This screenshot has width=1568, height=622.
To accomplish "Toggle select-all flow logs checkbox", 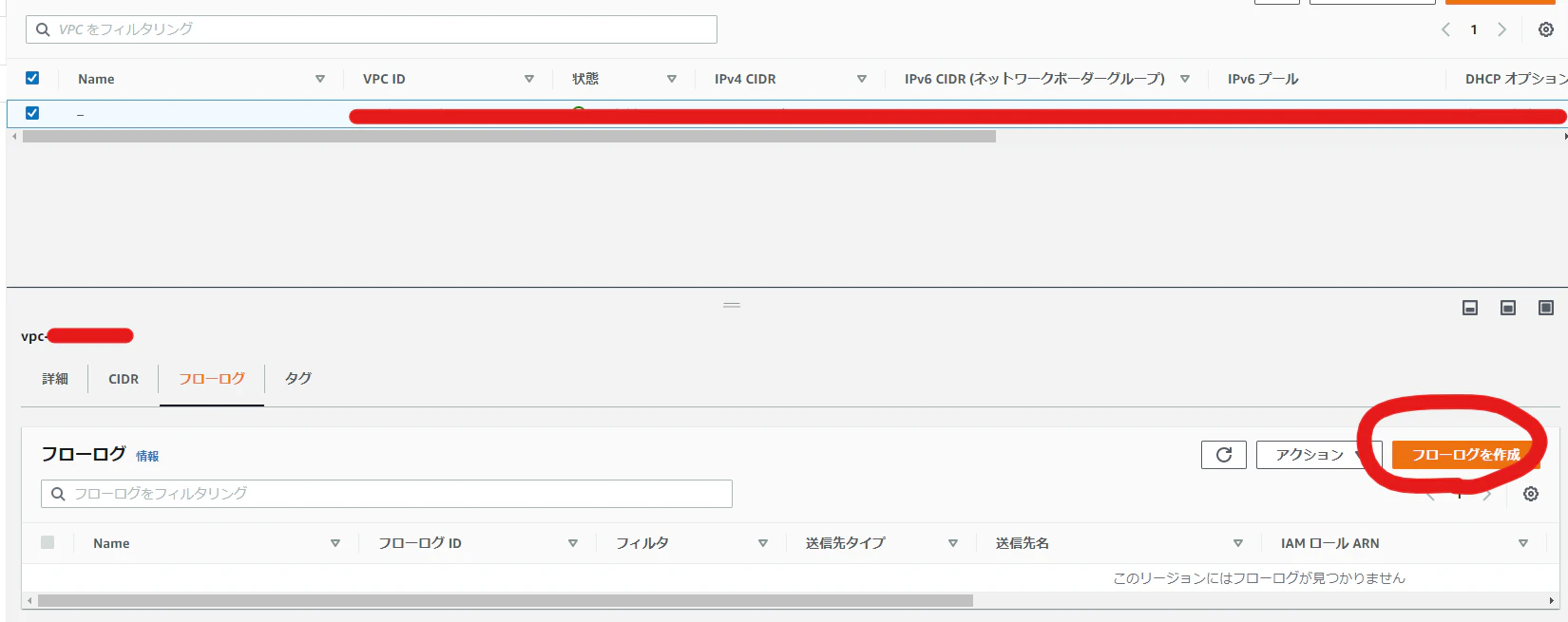I will click(x=48, y=542).
